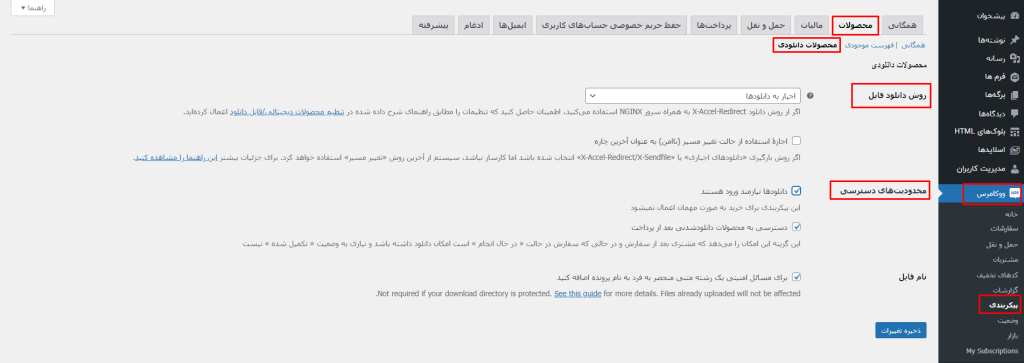Switch to the همگانی settings tab
1024x363 pixels.
[x=903, y=24]
